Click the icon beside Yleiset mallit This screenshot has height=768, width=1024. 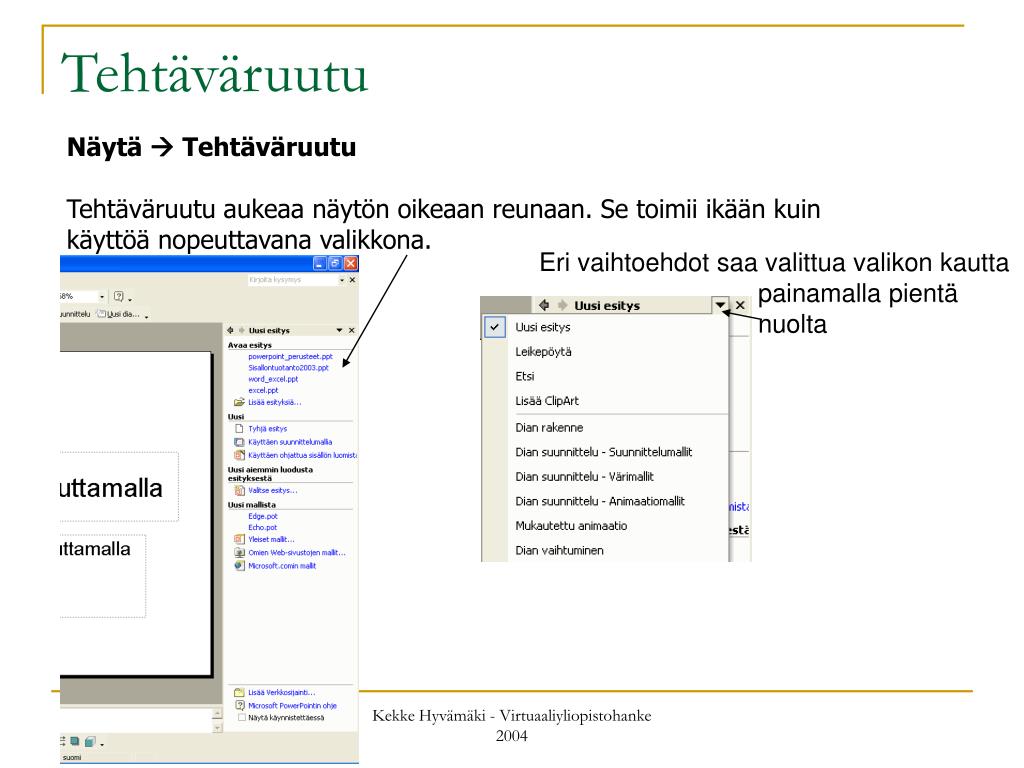239,539
